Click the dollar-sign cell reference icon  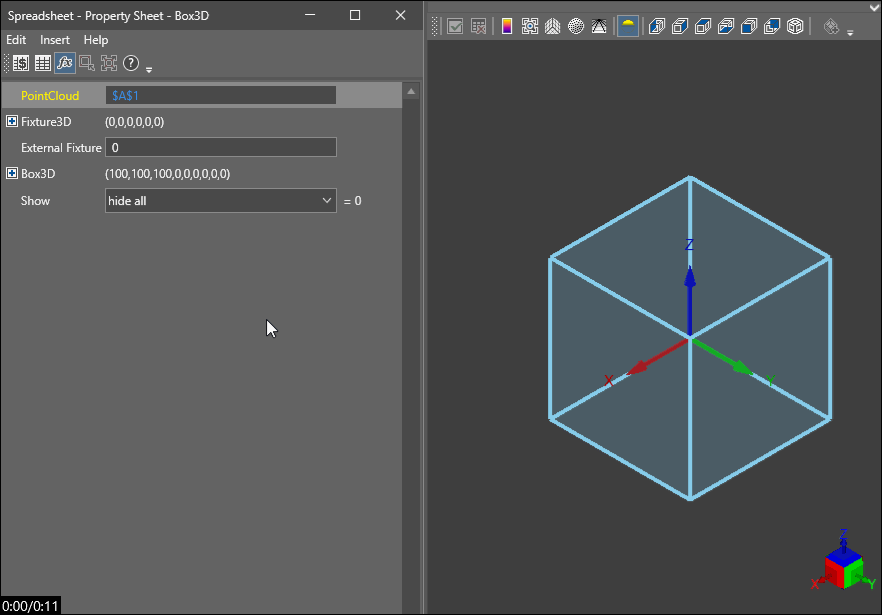21,63
